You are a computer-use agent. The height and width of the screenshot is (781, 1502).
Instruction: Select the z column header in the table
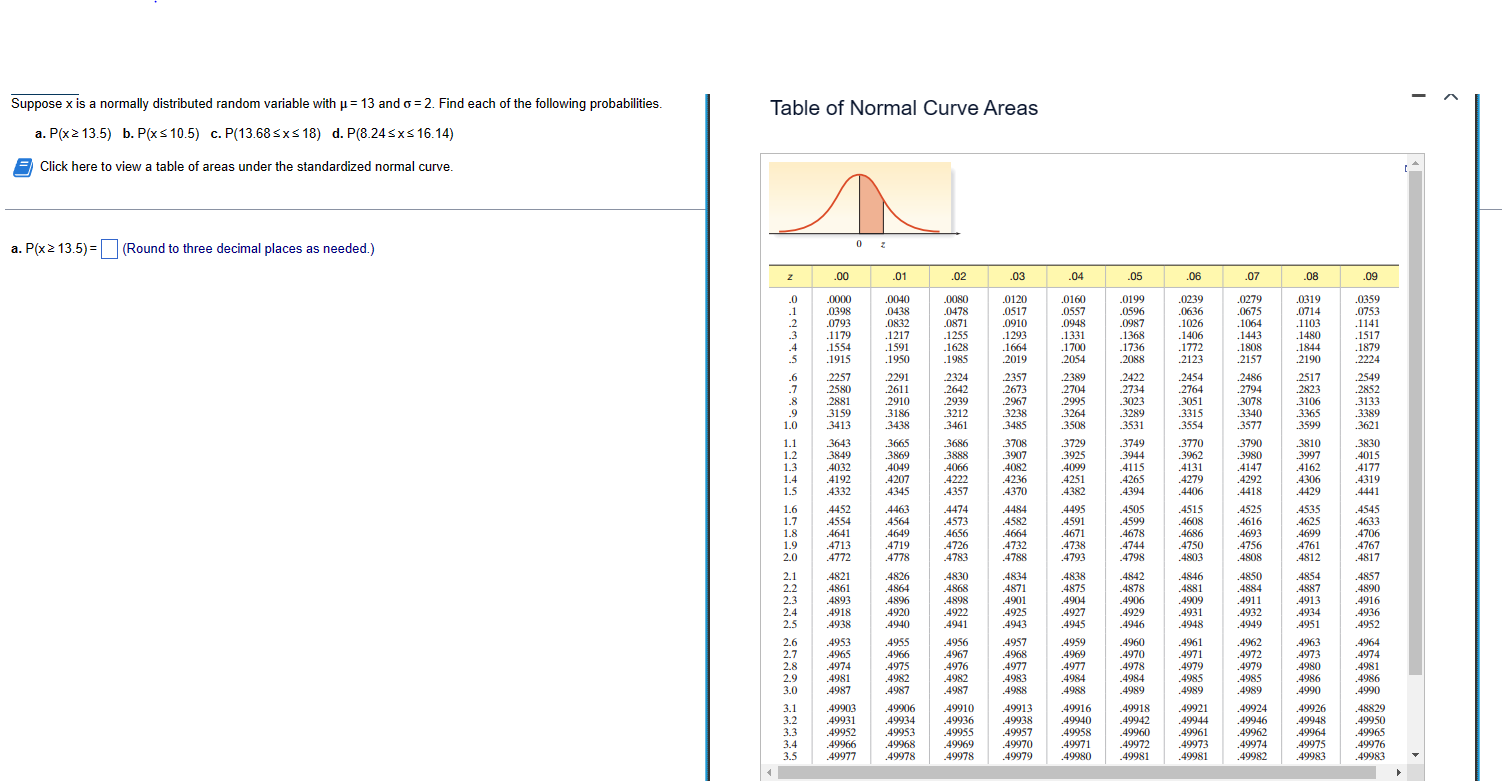(x=791, y=276)
